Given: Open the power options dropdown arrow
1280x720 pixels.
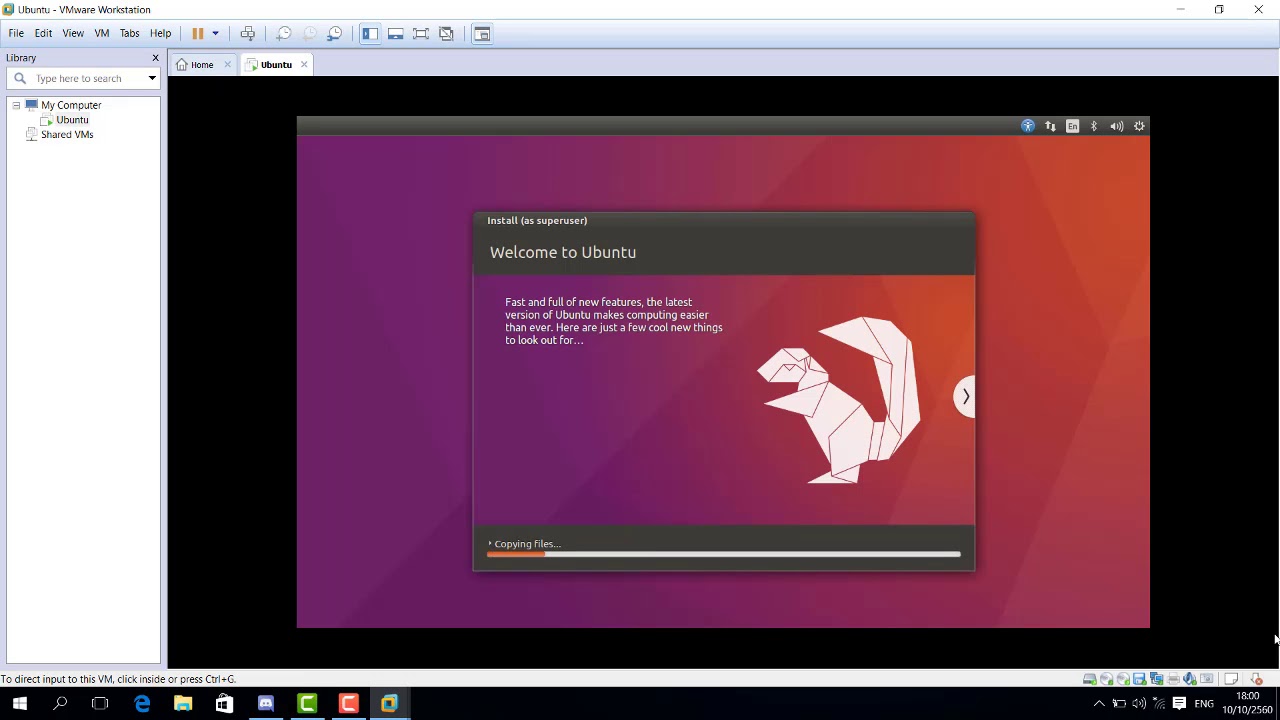Looking at the screenshot, I should click(215, 33).
